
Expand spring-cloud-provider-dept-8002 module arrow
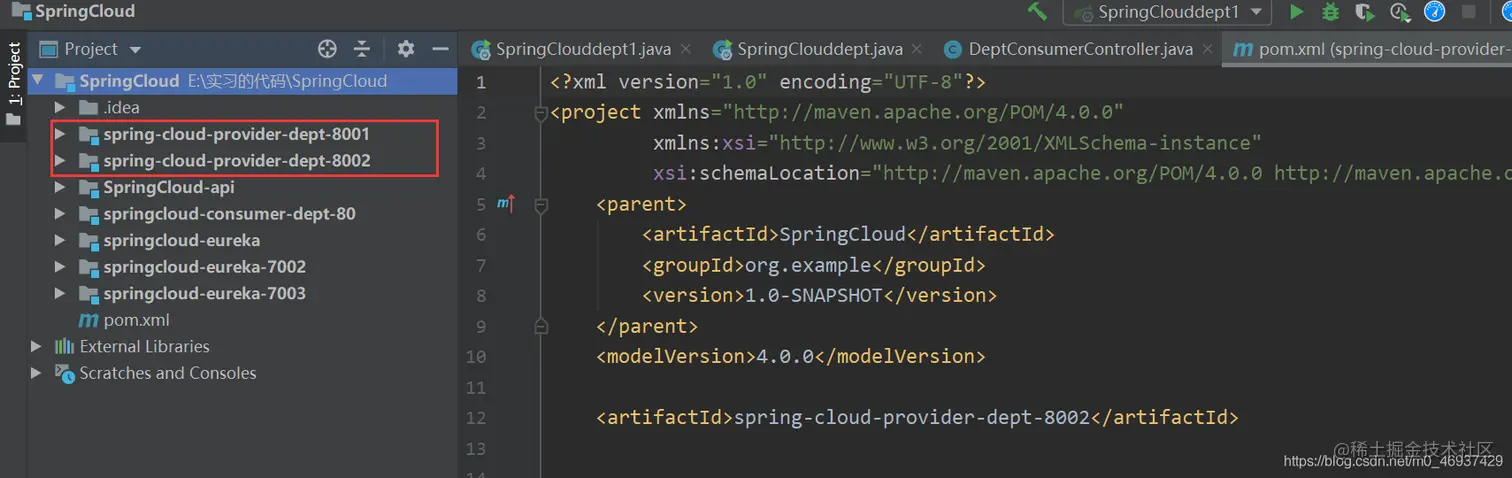[x=60, y=160]
